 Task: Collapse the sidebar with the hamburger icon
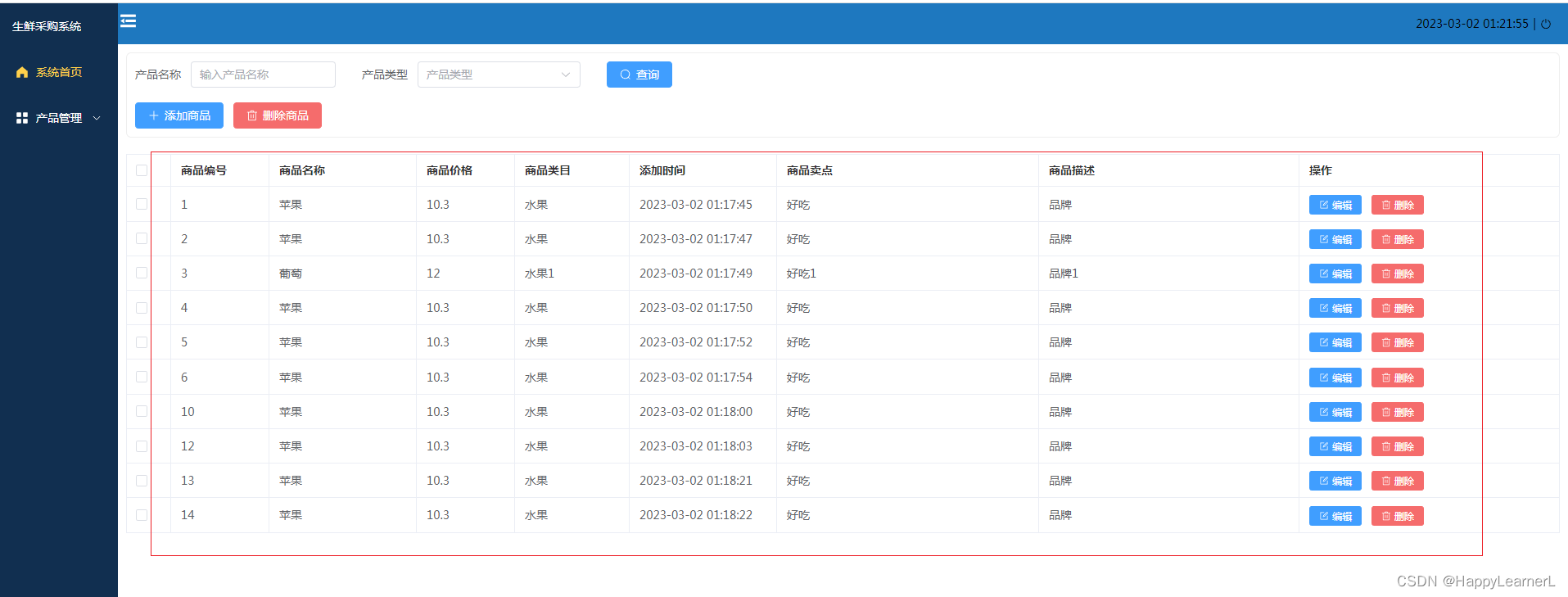tap(129, 20)
